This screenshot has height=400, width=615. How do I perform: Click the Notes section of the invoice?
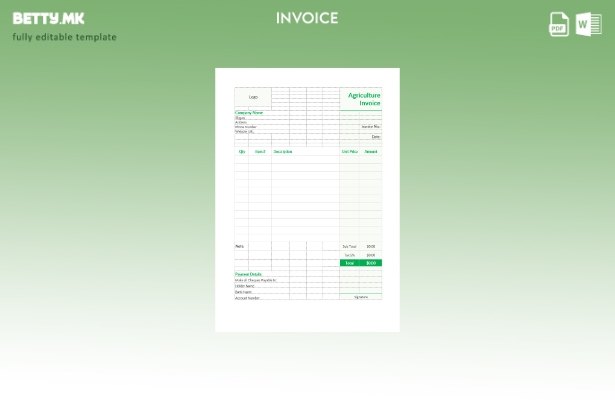[240, 246]
